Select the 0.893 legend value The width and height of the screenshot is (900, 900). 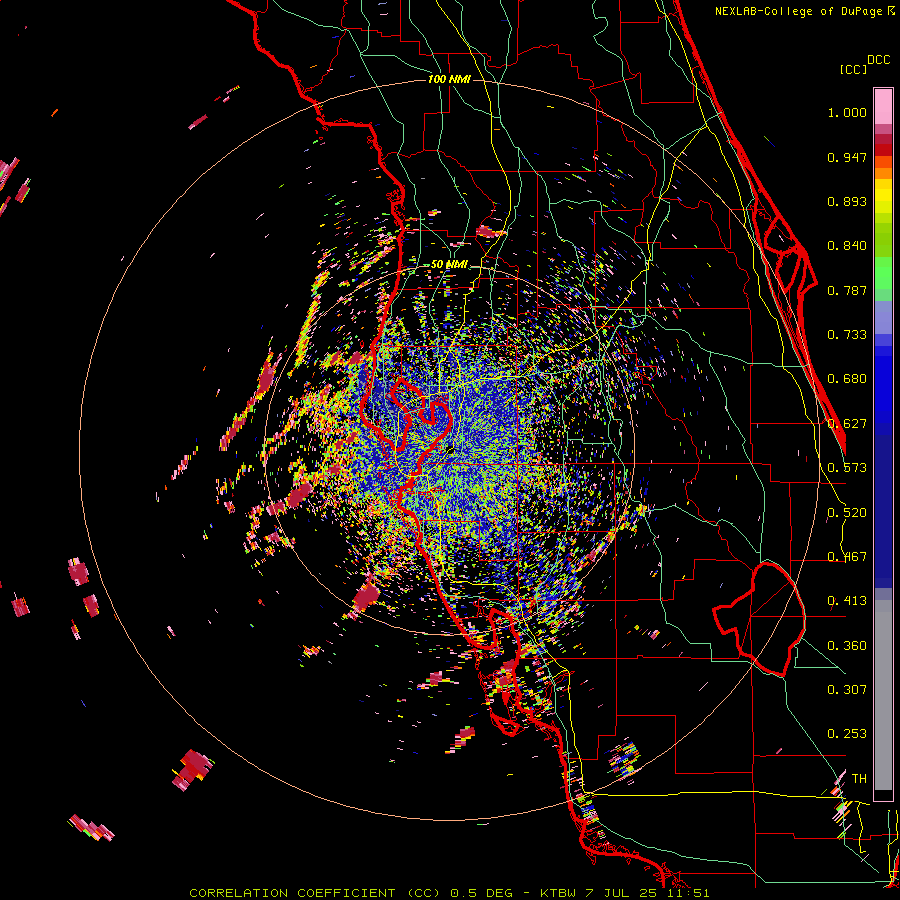tap(847, 201)
